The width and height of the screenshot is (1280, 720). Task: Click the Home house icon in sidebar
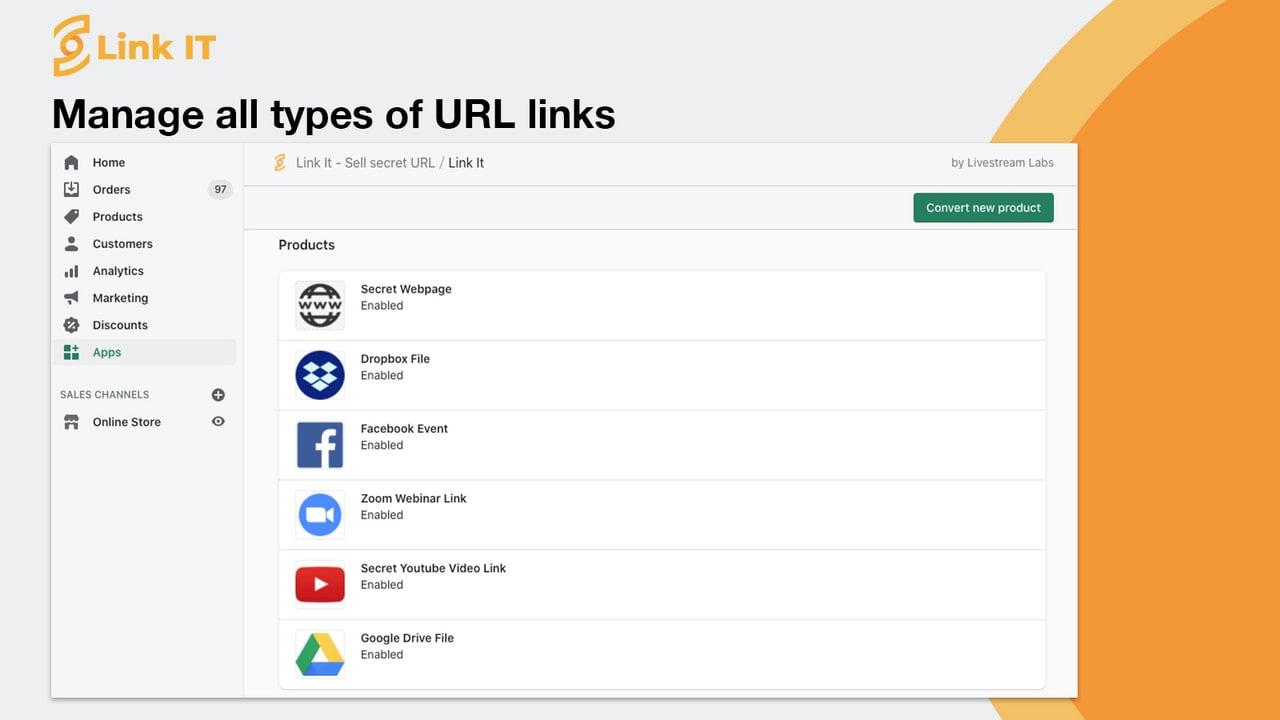pyautogui.click(x=71, y=162)
